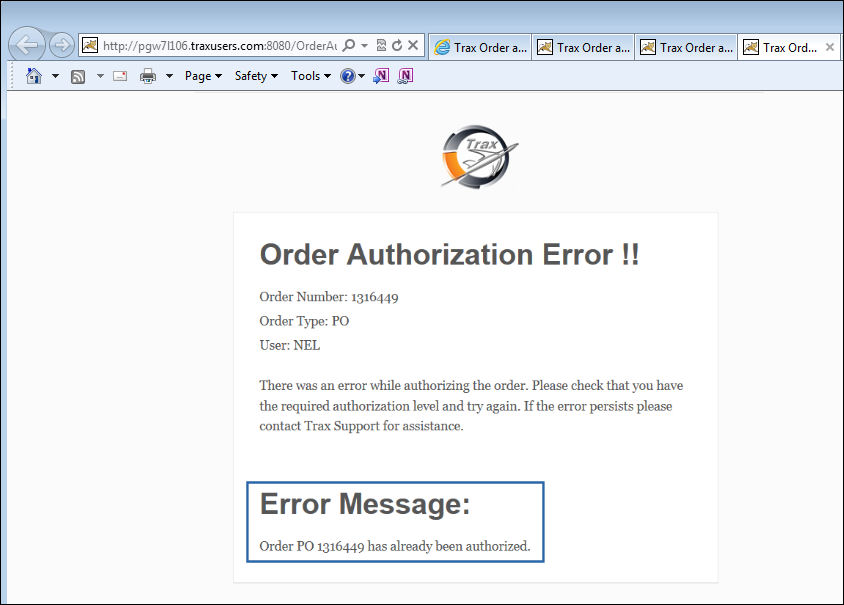
Task: Click the Read Mail envelope icon
Action: (x=120, y=76)
